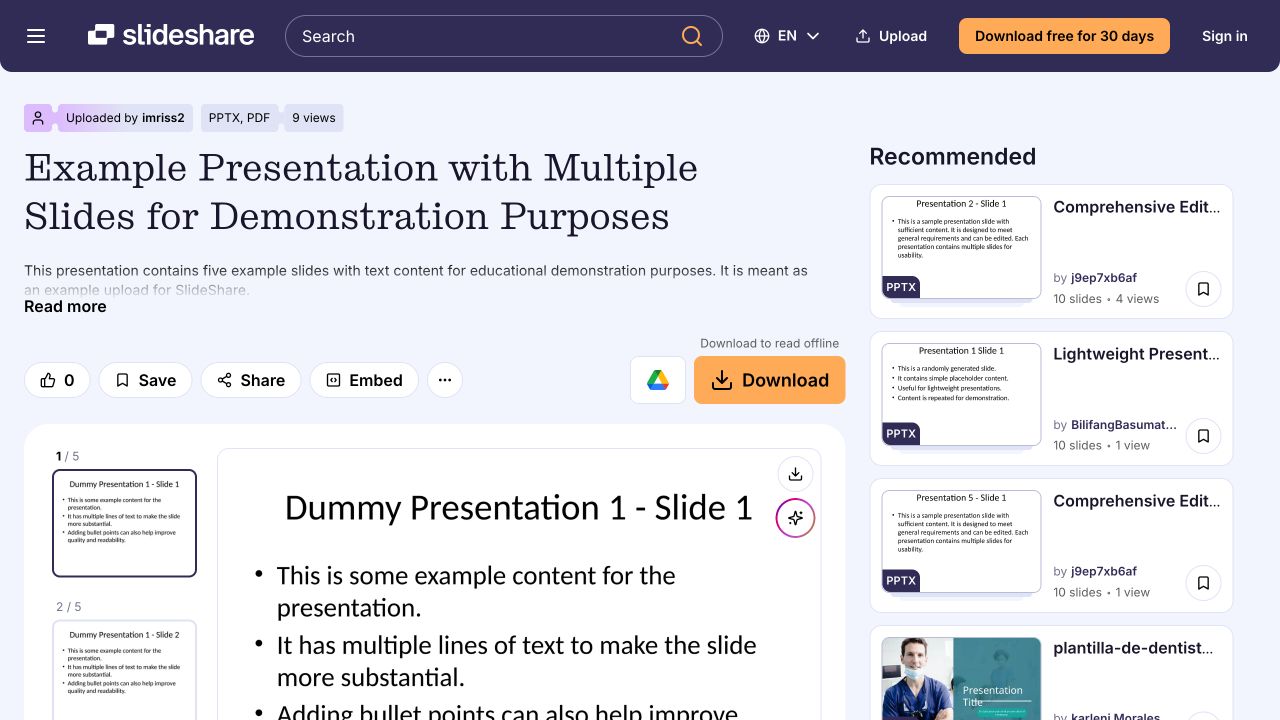Click into the Search input field
The height and width of the screenshot is (720, 1280).
point(504,36)
